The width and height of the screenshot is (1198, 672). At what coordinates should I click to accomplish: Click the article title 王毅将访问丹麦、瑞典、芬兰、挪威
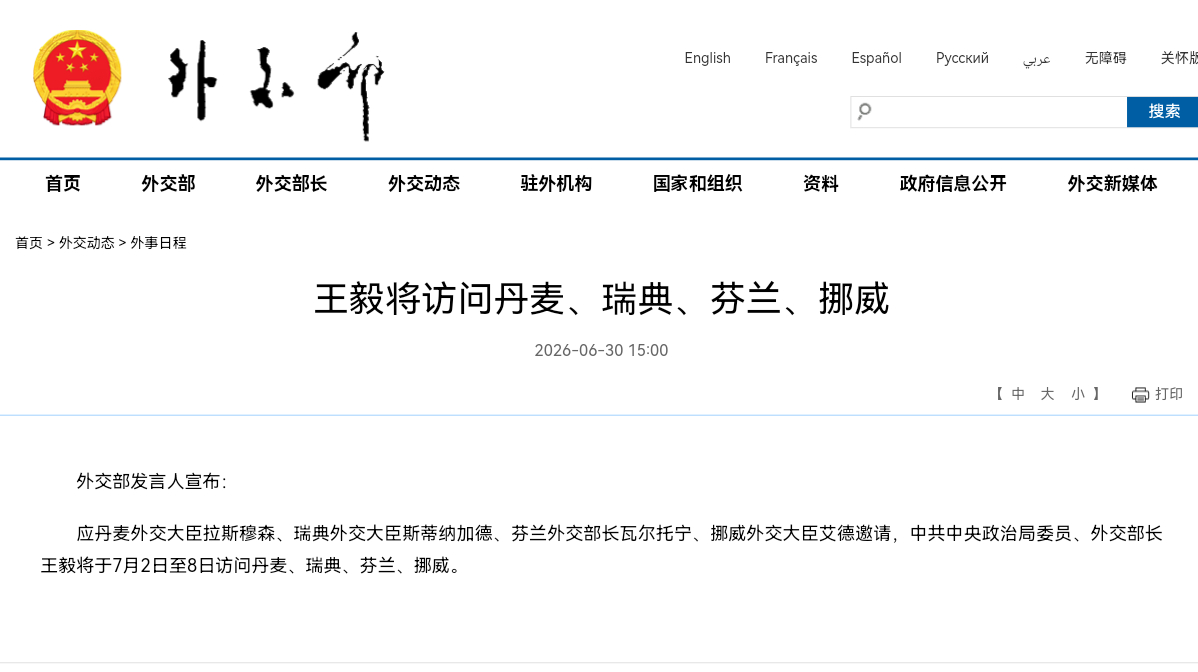pos(602,299)
